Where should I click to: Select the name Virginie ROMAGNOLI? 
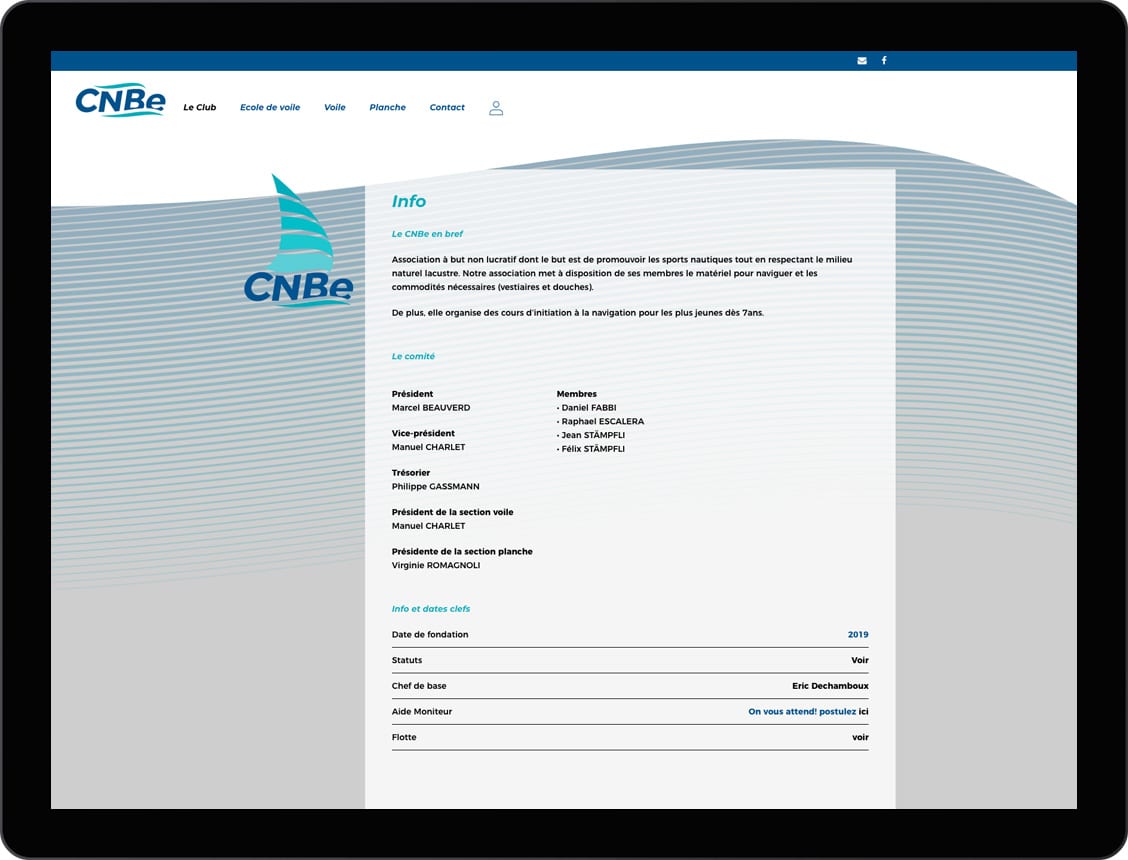click(436, 566)
